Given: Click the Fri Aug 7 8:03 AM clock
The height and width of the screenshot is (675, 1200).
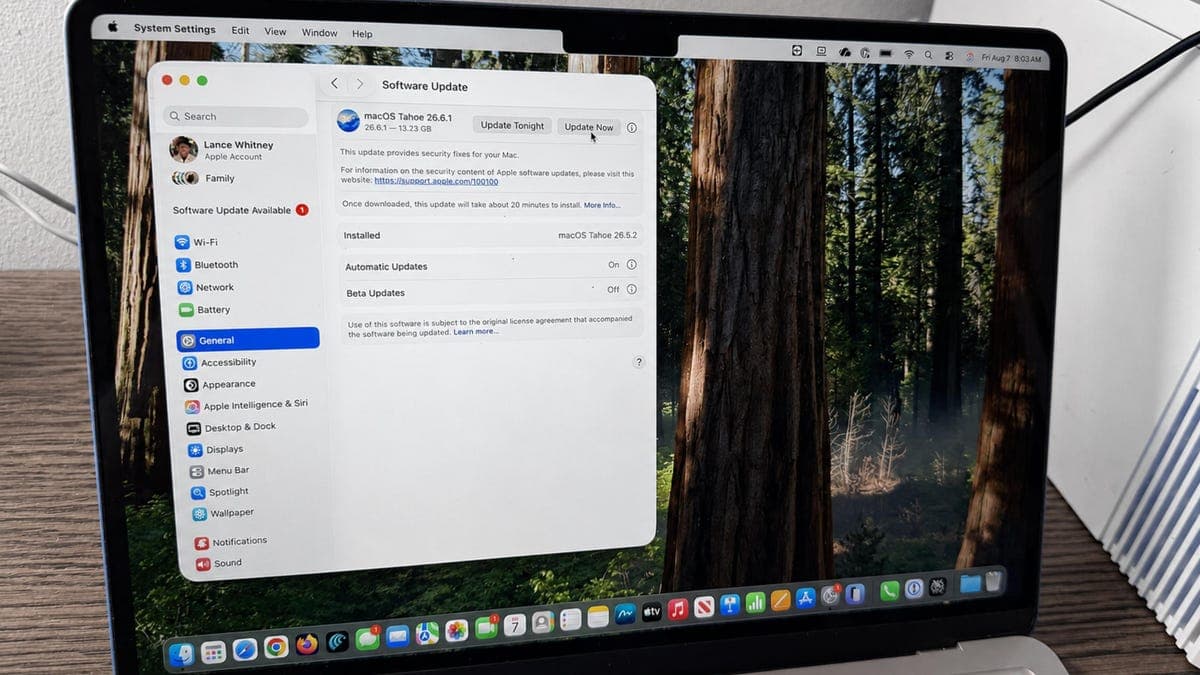Looking at the screenshot, I should [x=1012, y=58].
